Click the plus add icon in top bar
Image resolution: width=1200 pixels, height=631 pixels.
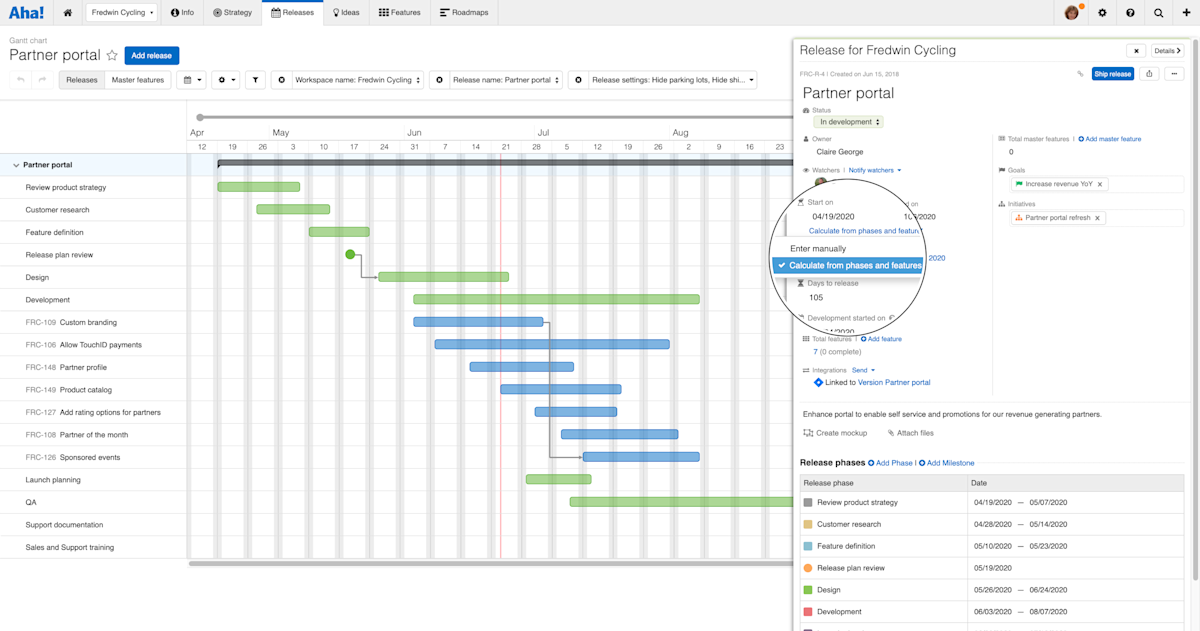(x=1186, y=13)
